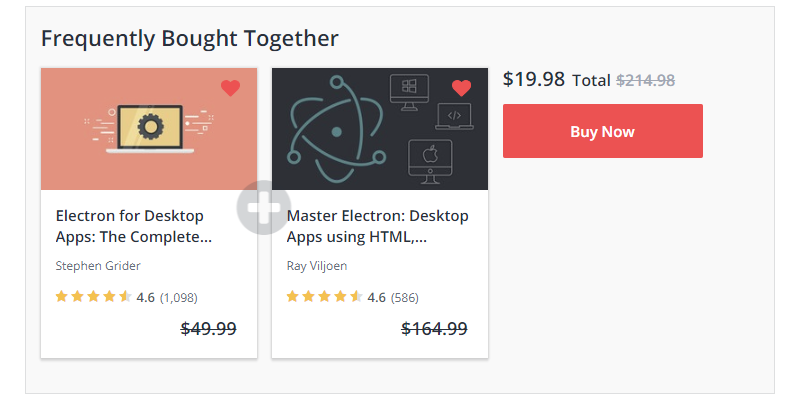Click star rating of Ray Viljoen's course
The image size is (793, 401).
click(324, 297)
